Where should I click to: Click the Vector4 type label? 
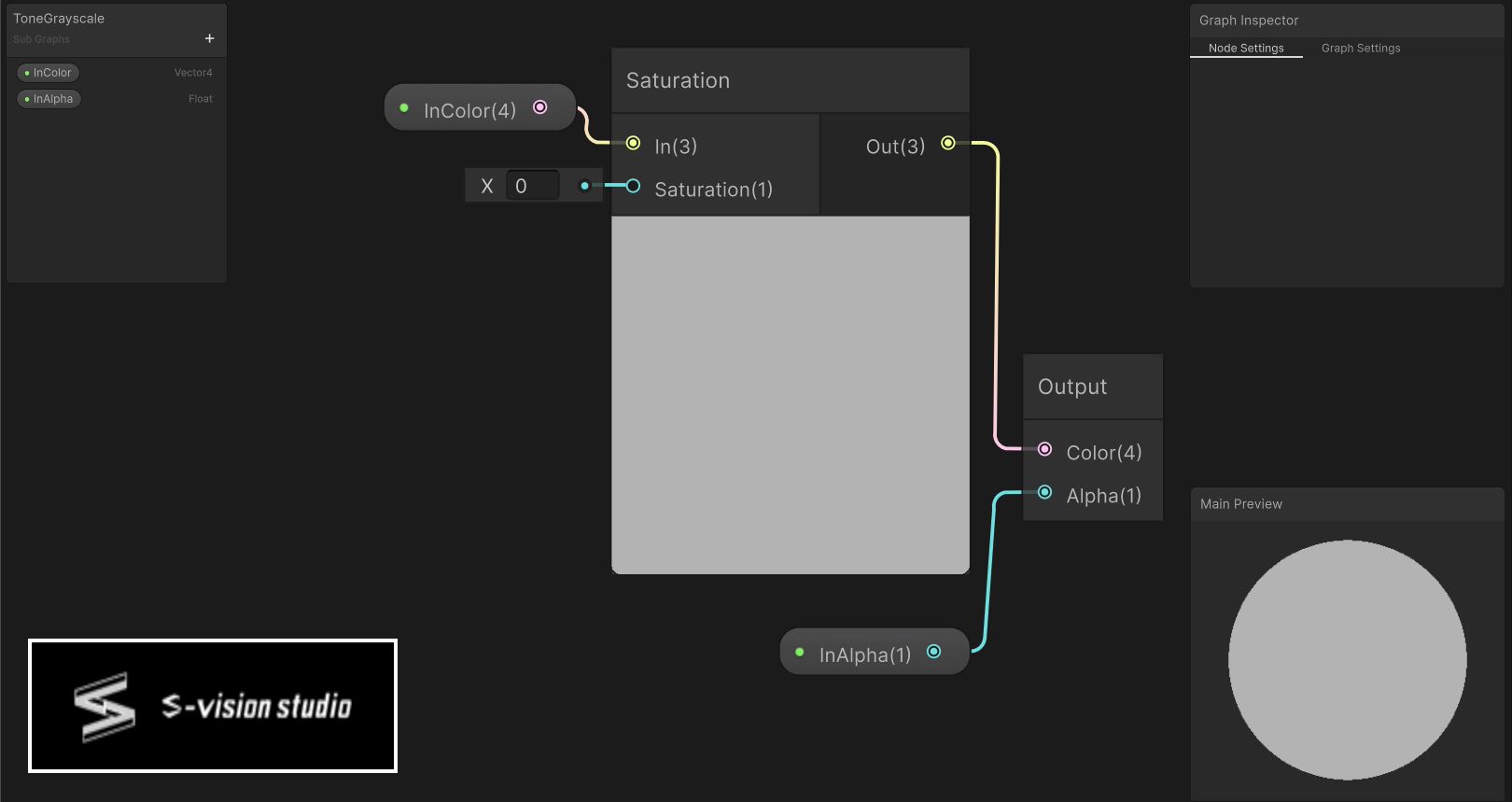pyautogui.click(x=193, y=73)
